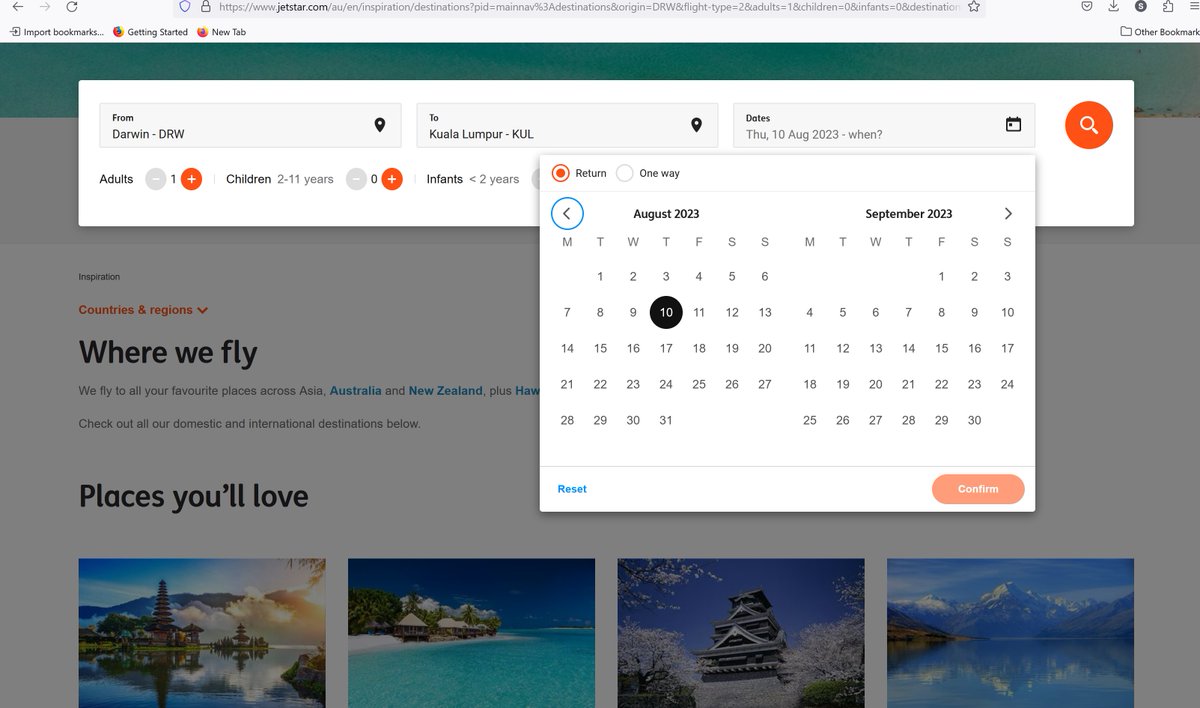Select 1 in September 2023
1200x708 pixels.
941,276
